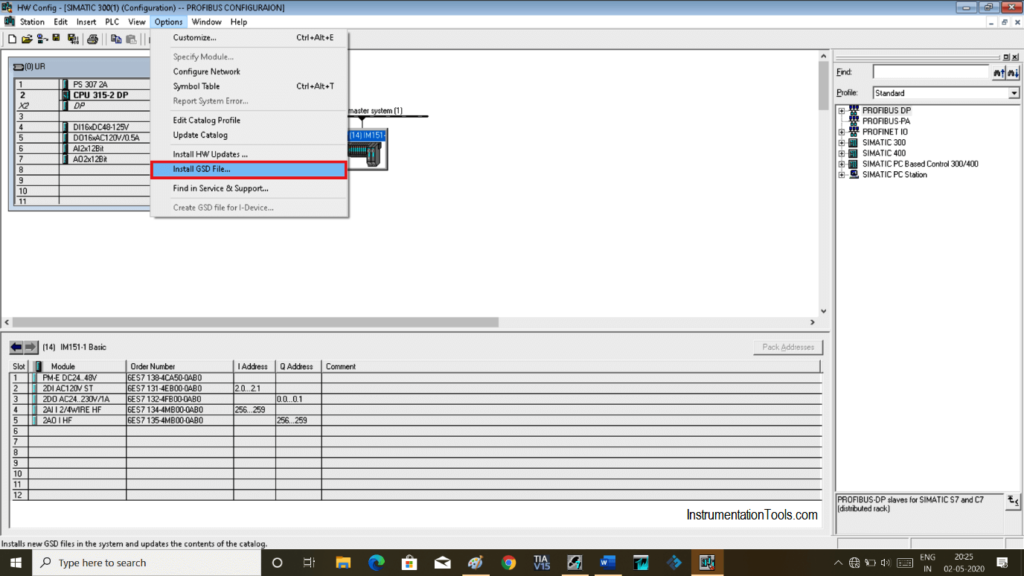This screenshot has width=1024, height=576.
Task: Copy the selection with the Copy toolbar icon
Action: tap(115, 39)
